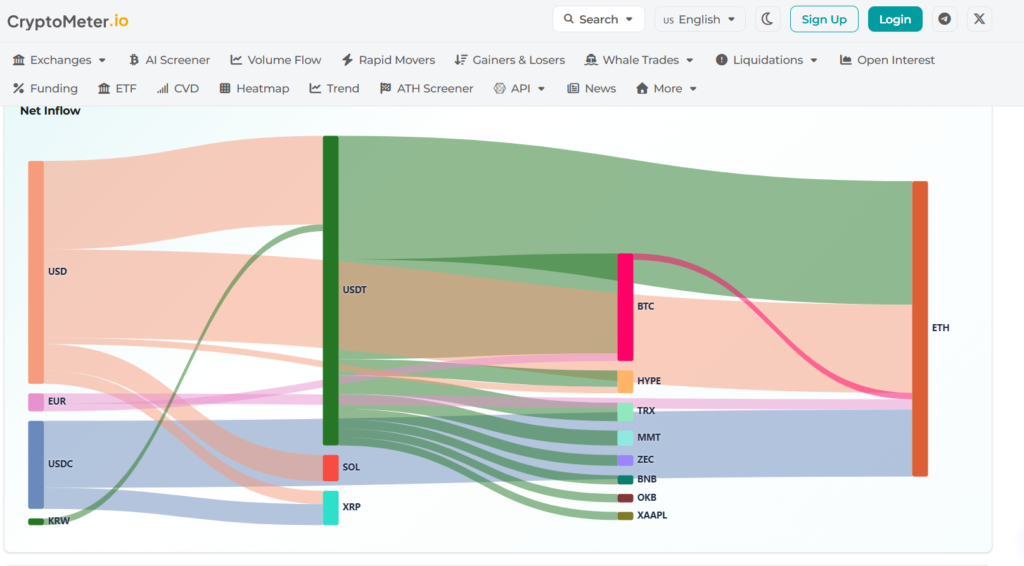This screenshot has height=566, width=1024.
Task: Select the pink BTC node bar
Action: coord(625,307)
